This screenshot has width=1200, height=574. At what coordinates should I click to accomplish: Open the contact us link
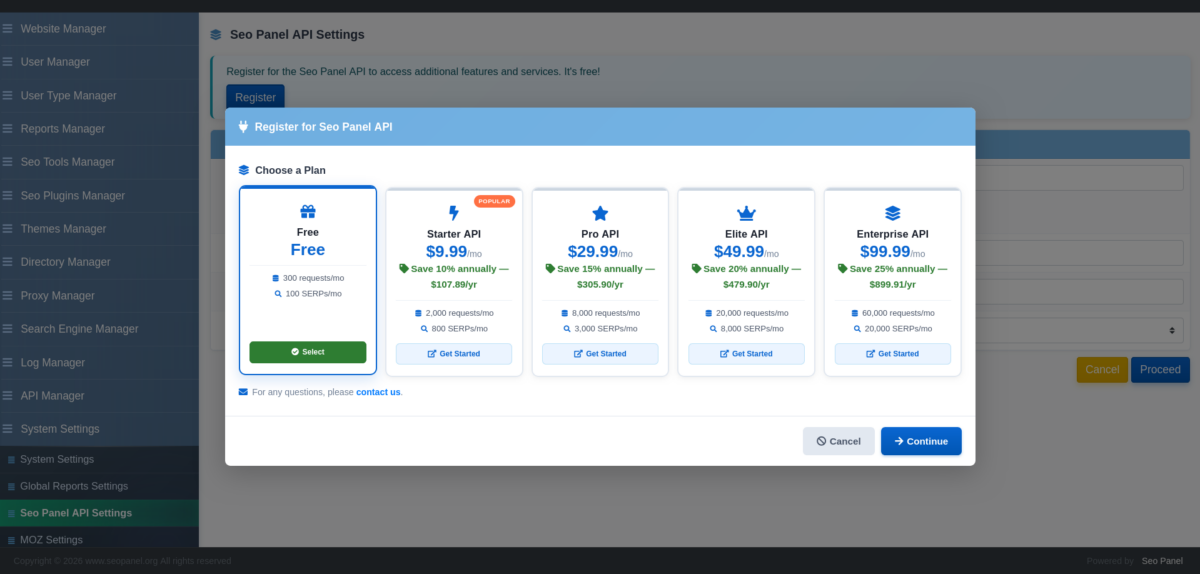tap(378, 392)
